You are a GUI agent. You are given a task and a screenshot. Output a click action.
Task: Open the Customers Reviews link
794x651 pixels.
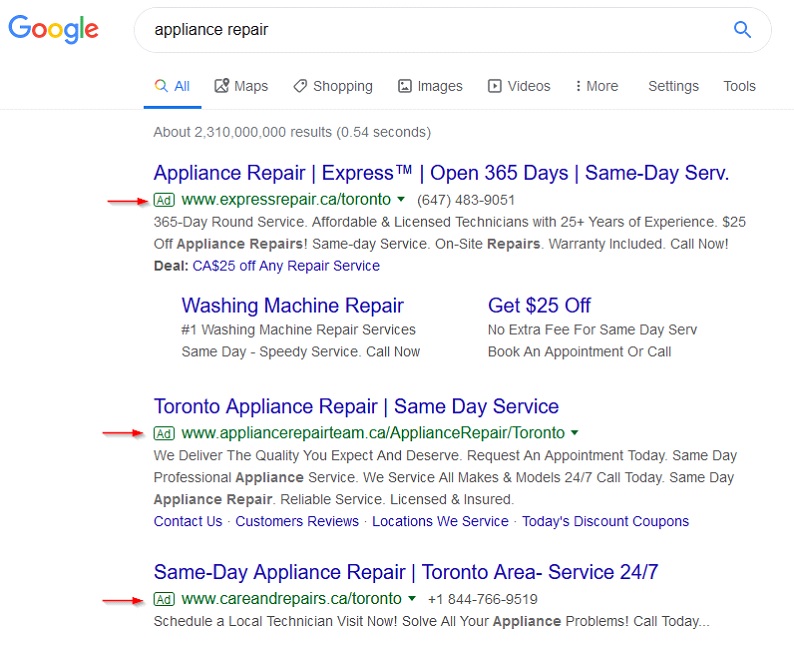[x=297, y=521]
